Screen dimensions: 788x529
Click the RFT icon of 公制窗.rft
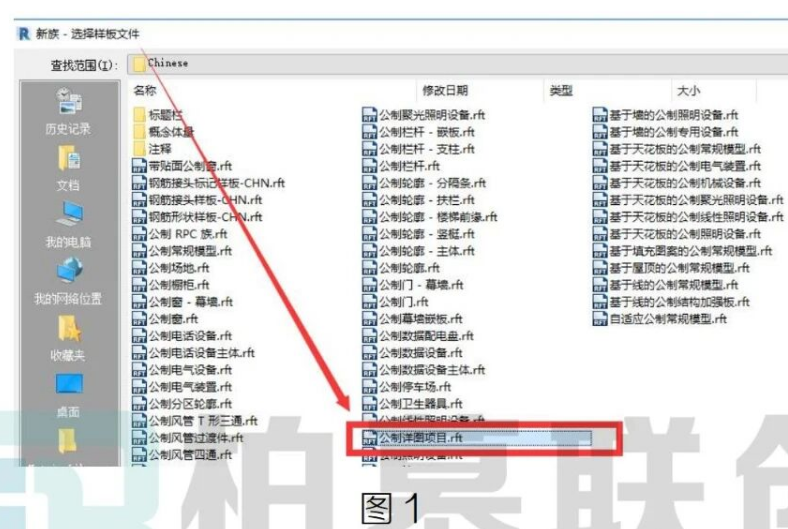coord(139,319)
